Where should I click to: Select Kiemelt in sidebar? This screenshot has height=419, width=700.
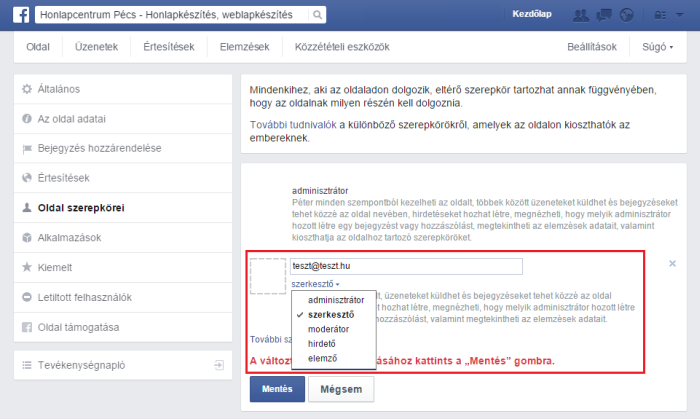(x=123, y=267)
